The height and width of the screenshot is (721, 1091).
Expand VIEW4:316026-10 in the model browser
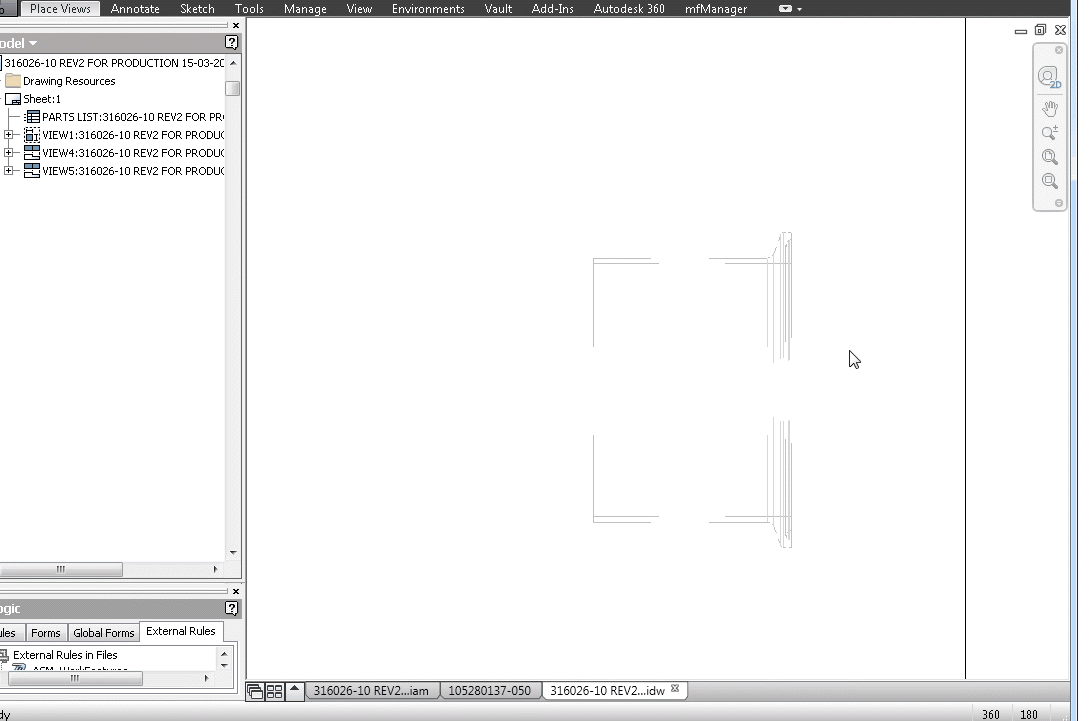[9, 153]
